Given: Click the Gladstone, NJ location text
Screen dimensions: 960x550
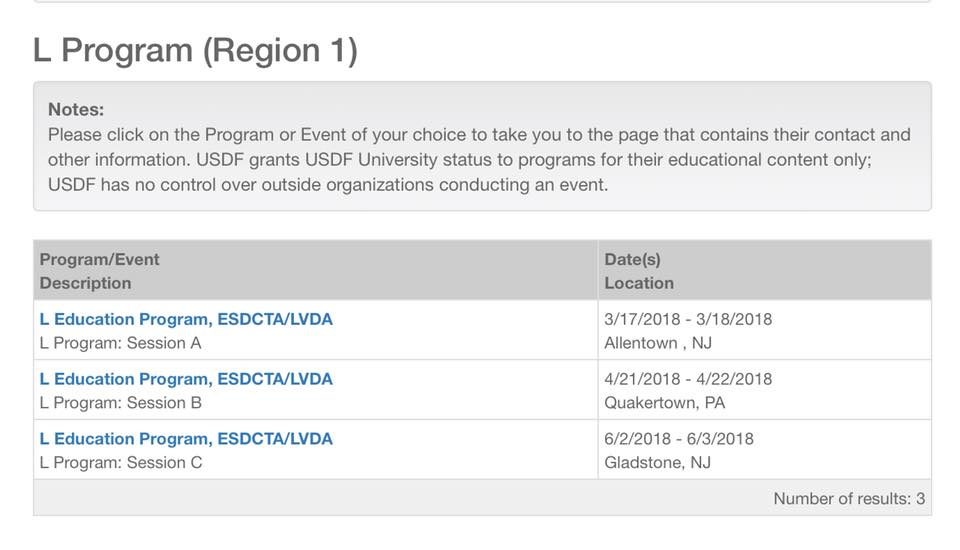Looking at the screenshot, I should click(x=658, y=462).
